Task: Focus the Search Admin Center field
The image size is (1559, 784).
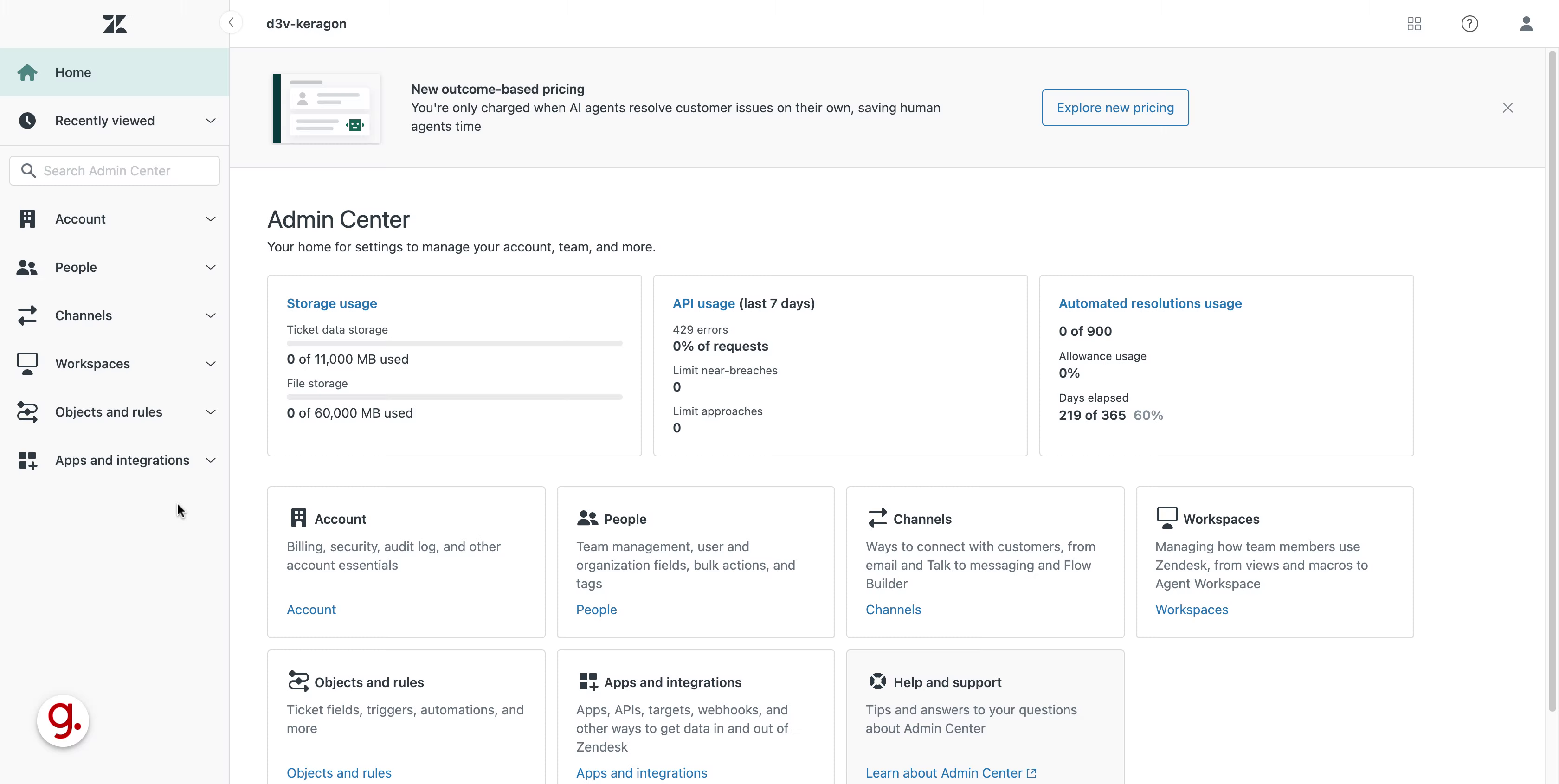Action: [115, 171]
